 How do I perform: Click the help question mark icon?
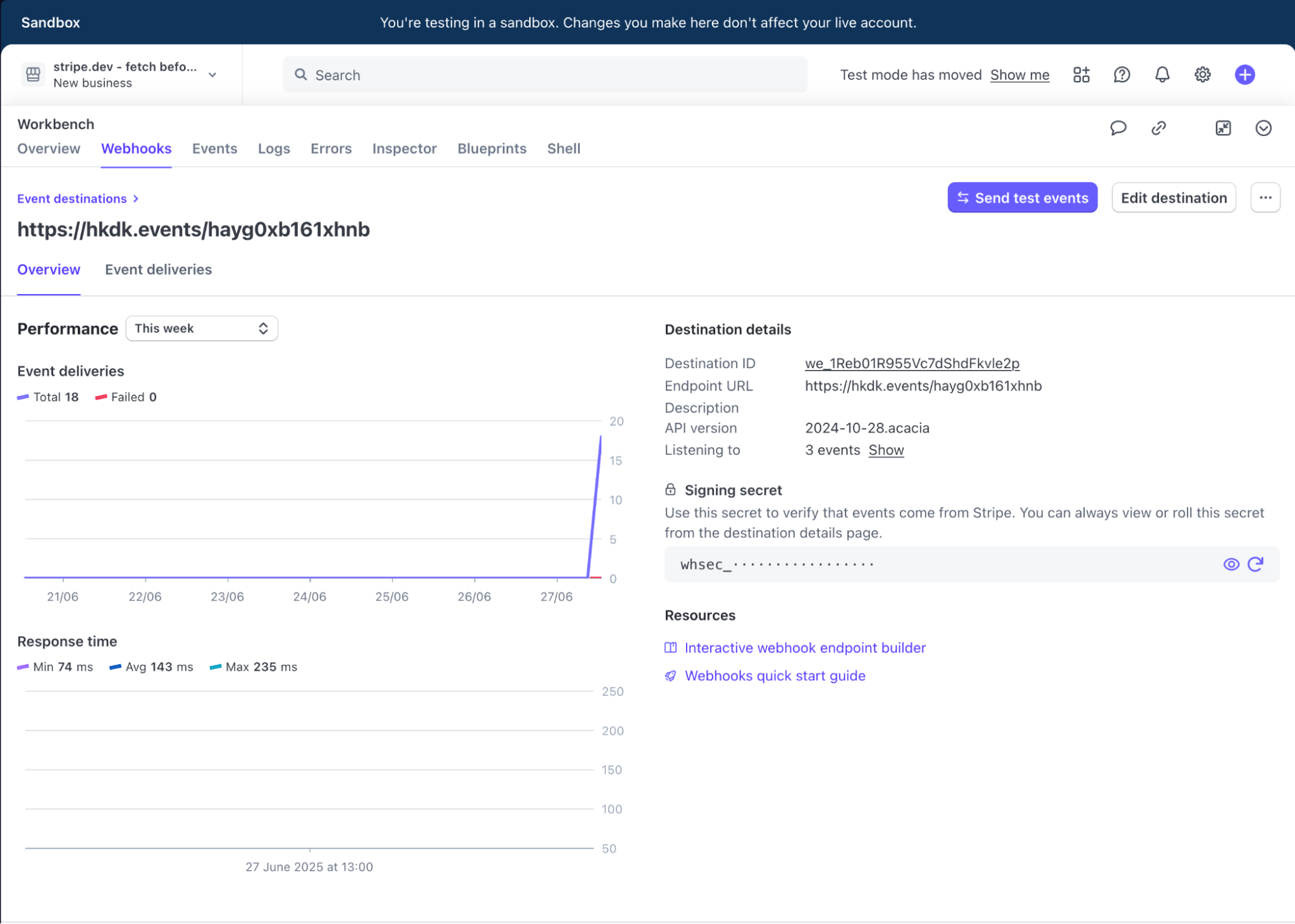pos(1121,75)
